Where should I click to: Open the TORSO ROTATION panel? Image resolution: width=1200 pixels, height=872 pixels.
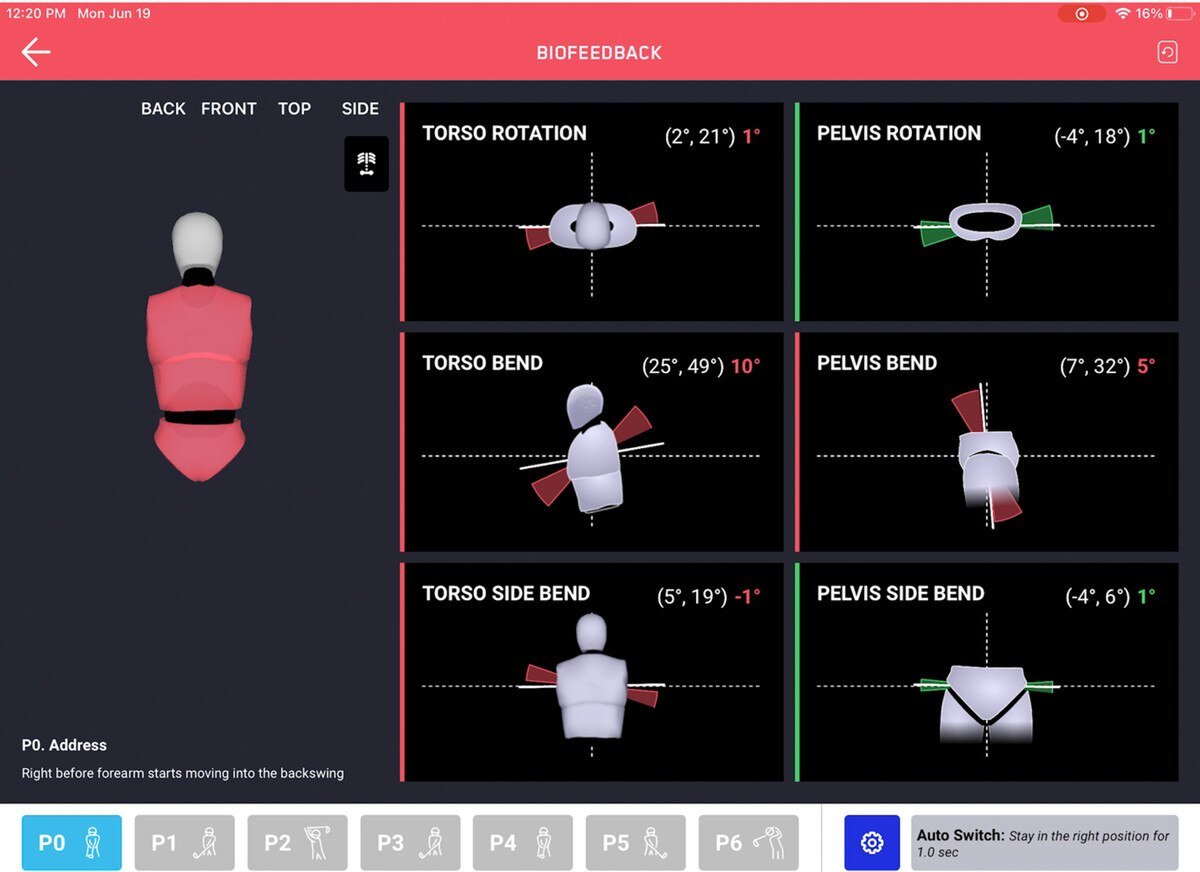[592, 210]
